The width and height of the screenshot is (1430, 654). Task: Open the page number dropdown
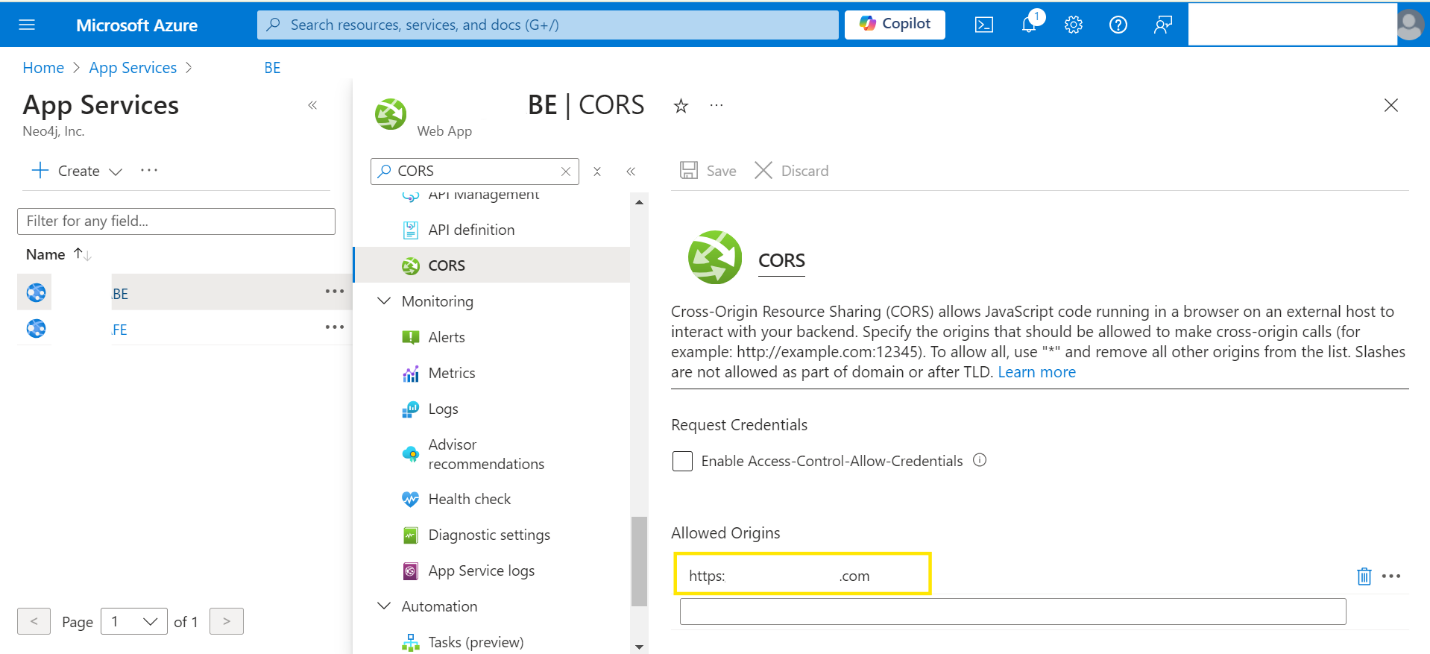click(x=135, y=622)
